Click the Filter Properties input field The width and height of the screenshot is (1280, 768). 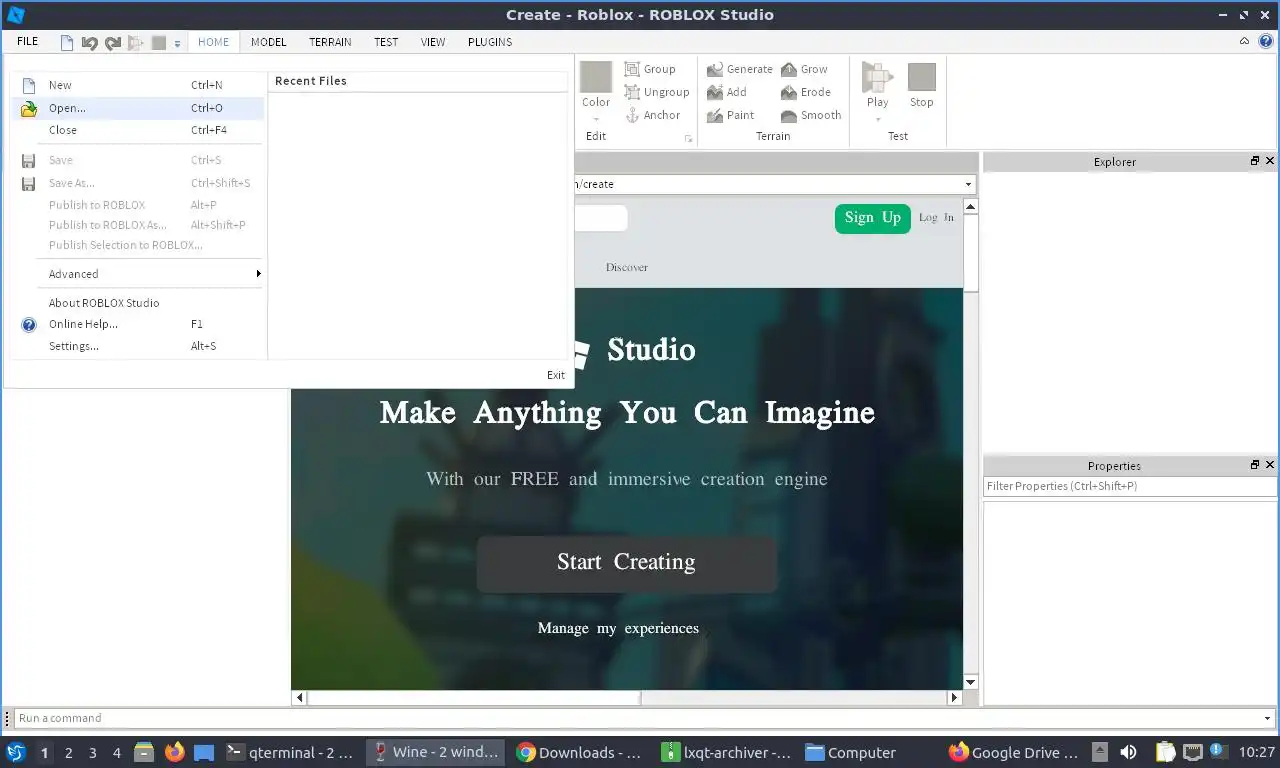pyautogui.click(x=1130, y=486)
